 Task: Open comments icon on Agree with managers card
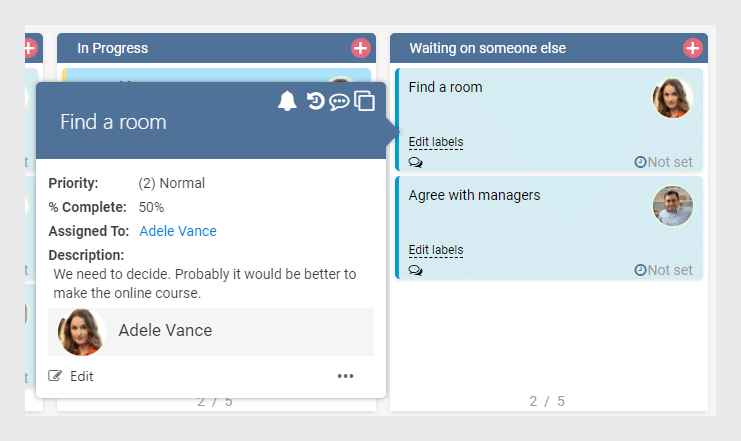click(415, 270)
